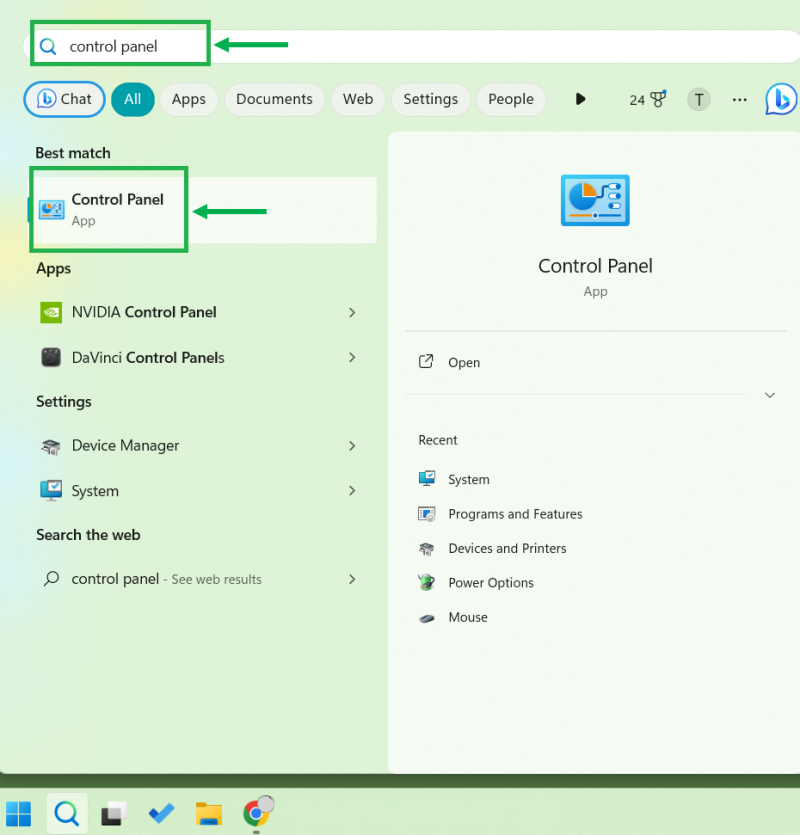Screen dimensions: 800x835
Task: Switch to the Documents search tab
Action: pos(274,99)
